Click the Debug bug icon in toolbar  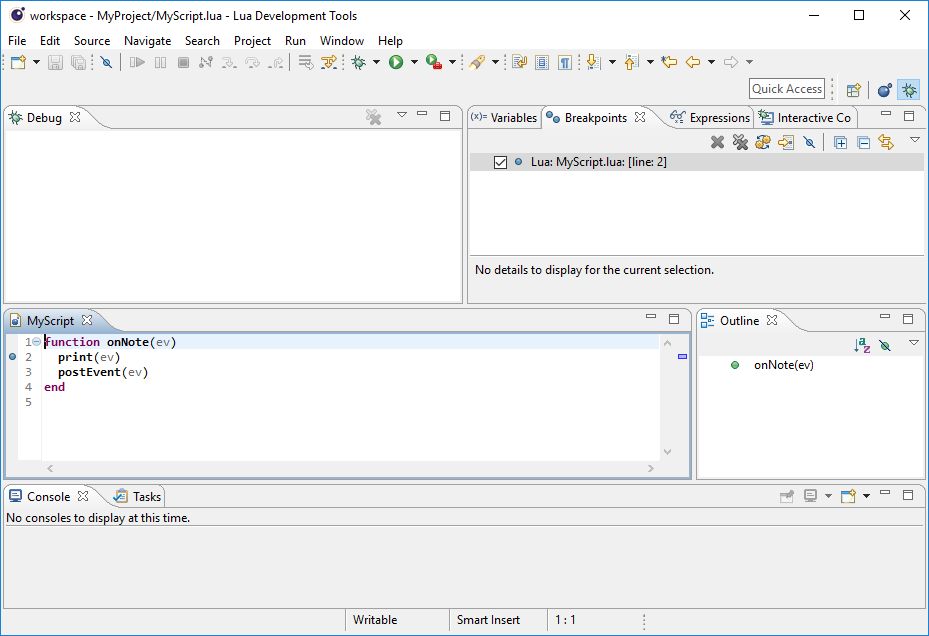click(x=358, y=62)
